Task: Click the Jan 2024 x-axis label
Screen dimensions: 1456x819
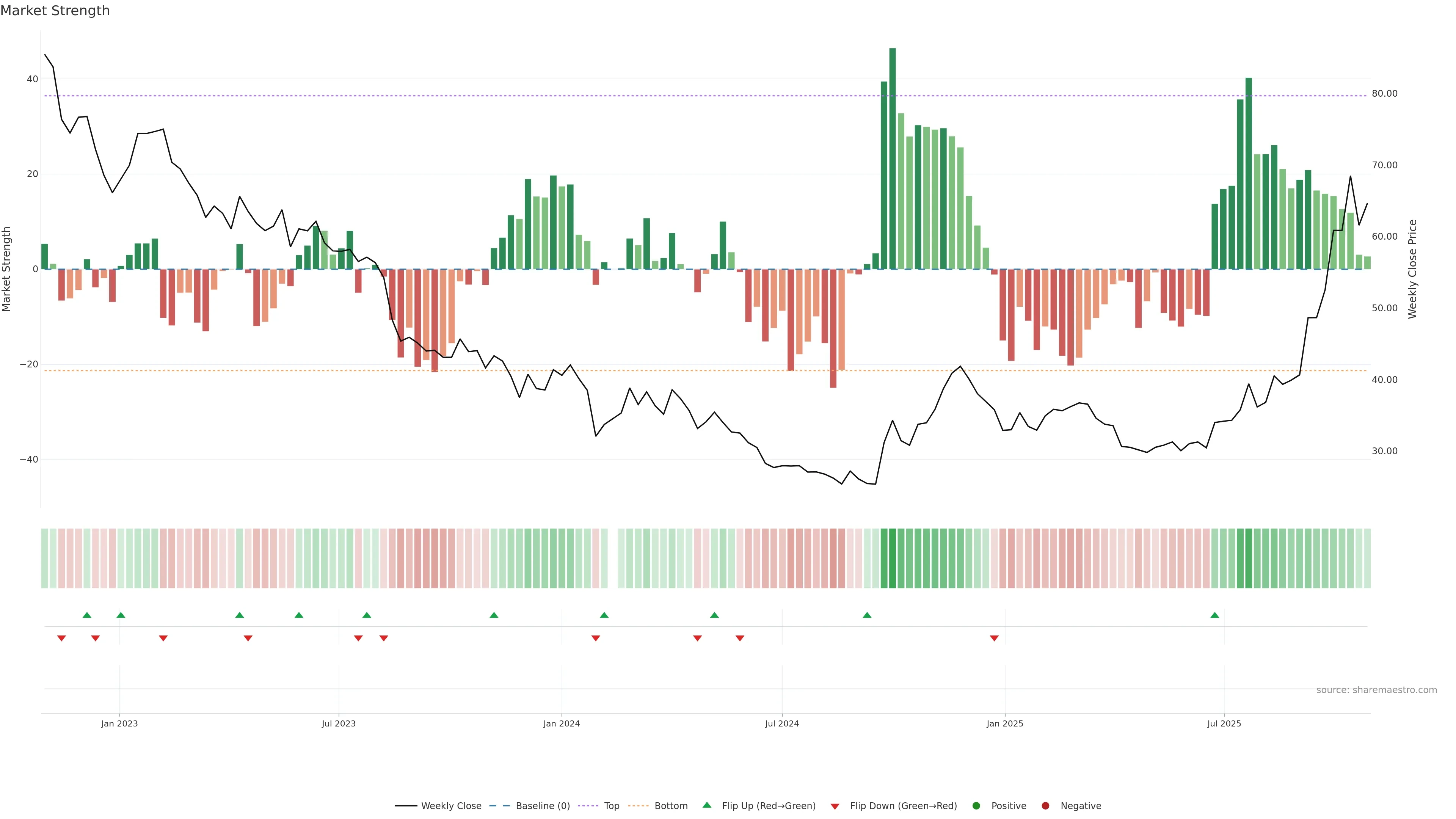Action: [x=561, y=723]
